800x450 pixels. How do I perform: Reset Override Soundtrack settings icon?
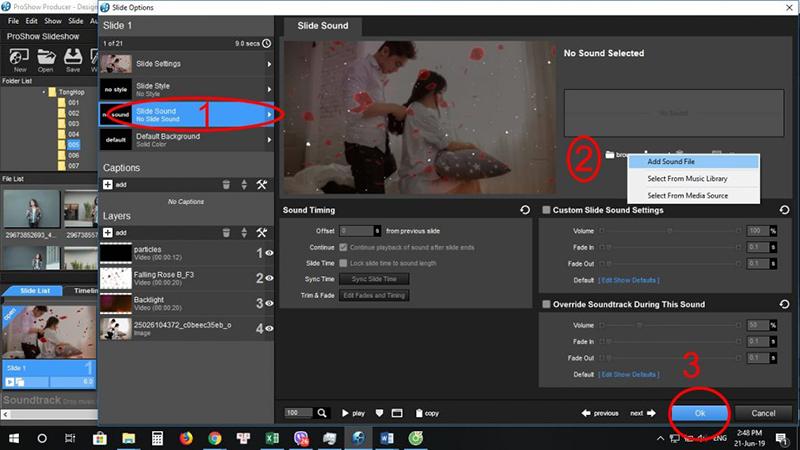tap(784, 304)
